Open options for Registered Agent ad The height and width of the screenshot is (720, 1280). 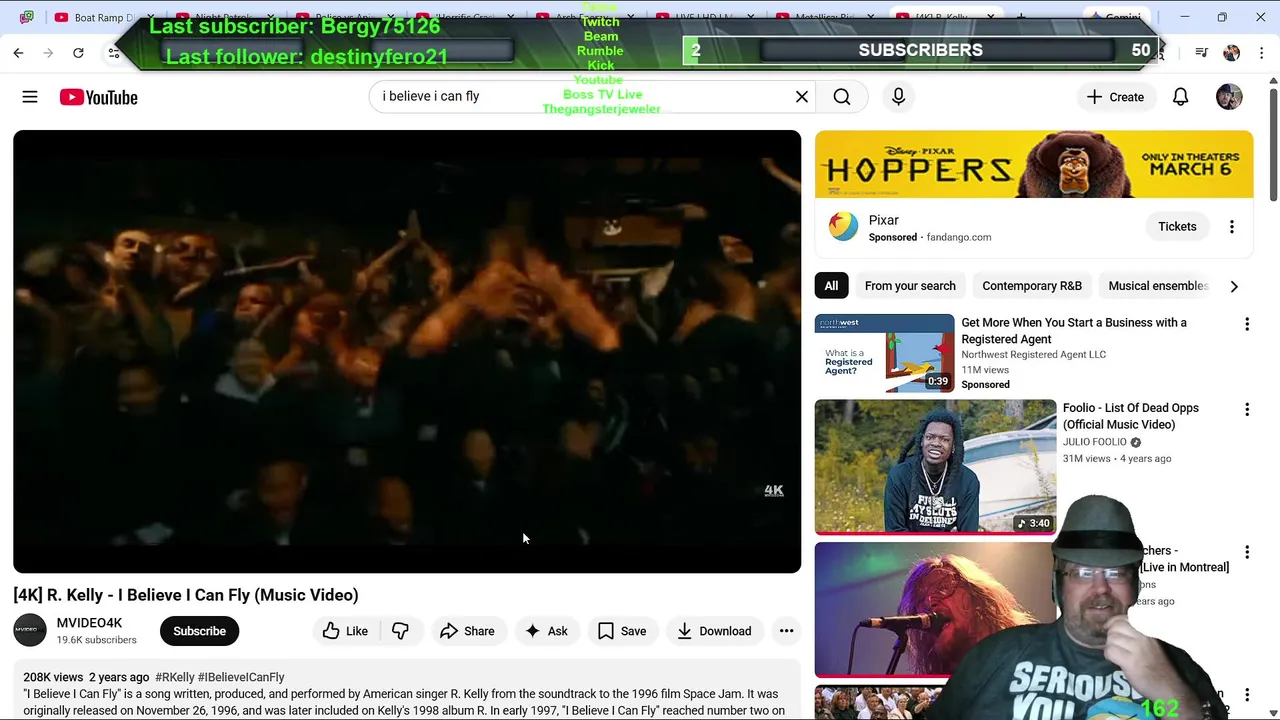1247,324
